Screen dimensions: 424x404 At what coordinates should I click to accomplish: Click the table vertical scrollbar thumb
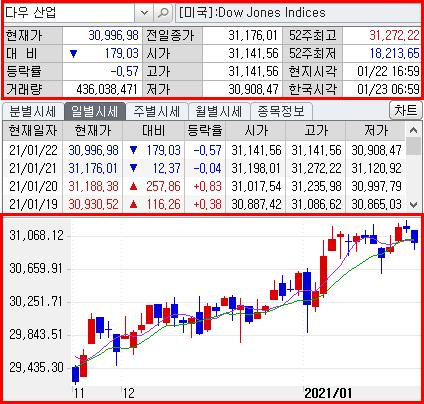coord(413,147)
